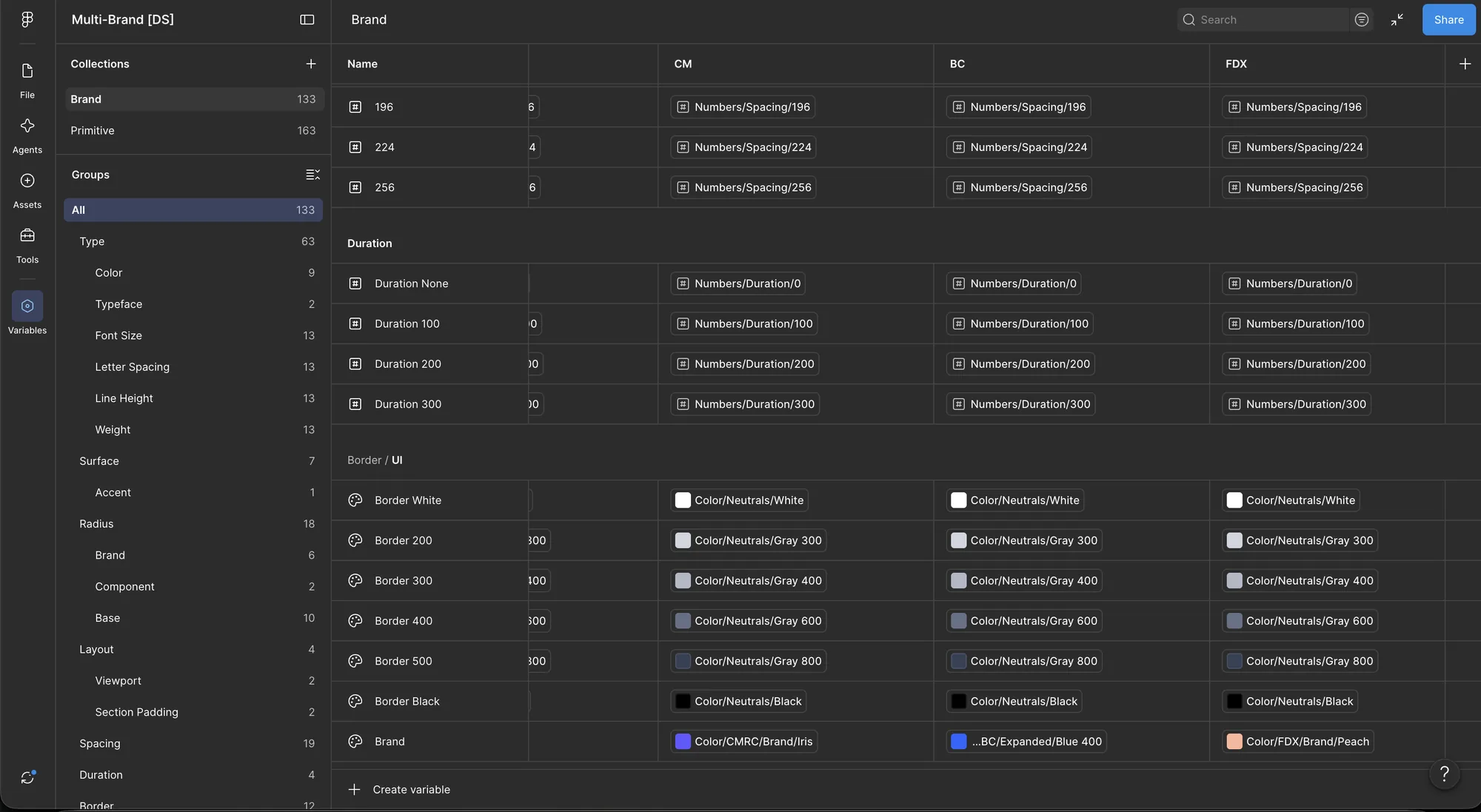Open the Tools sidebar panel

pyautogui.click(x=27, y=245)
